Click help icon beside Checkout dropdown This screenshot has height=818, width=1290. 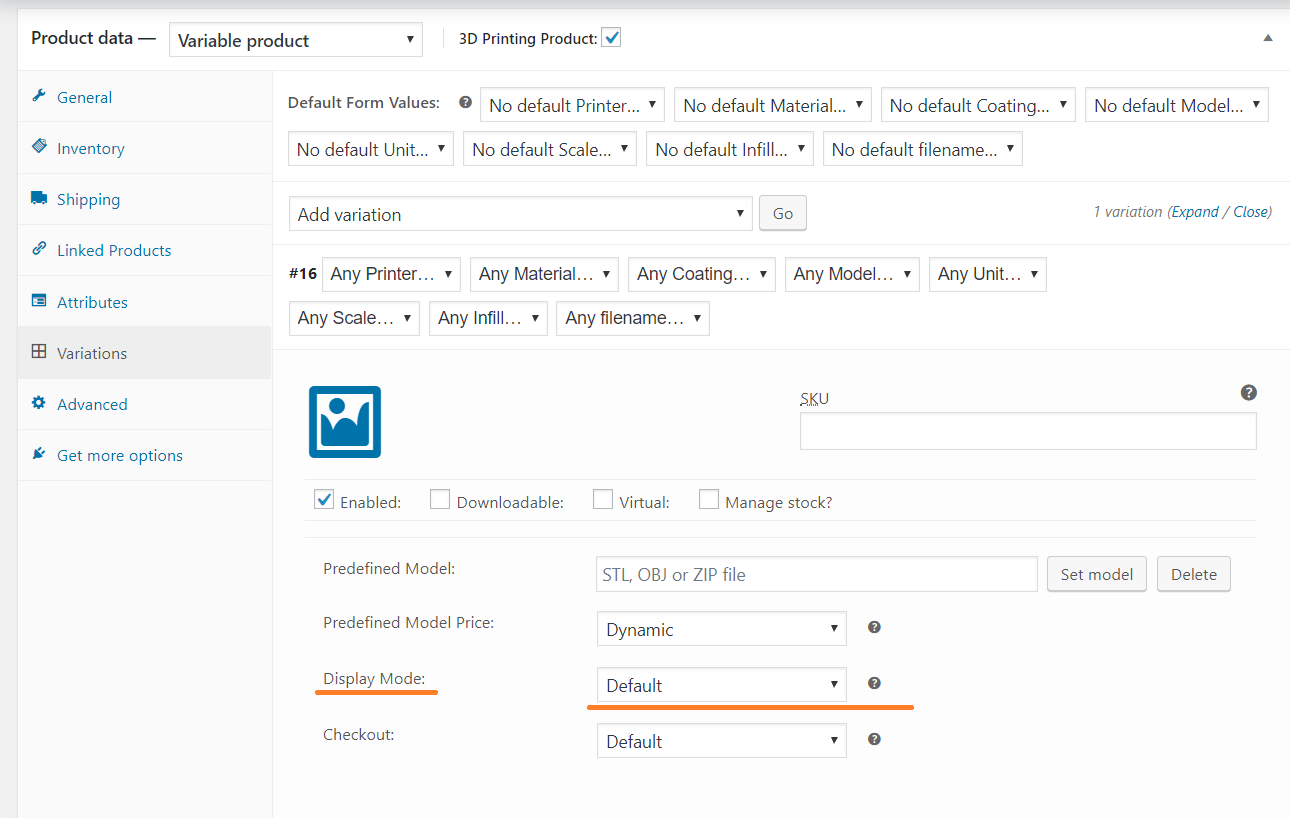874,739
